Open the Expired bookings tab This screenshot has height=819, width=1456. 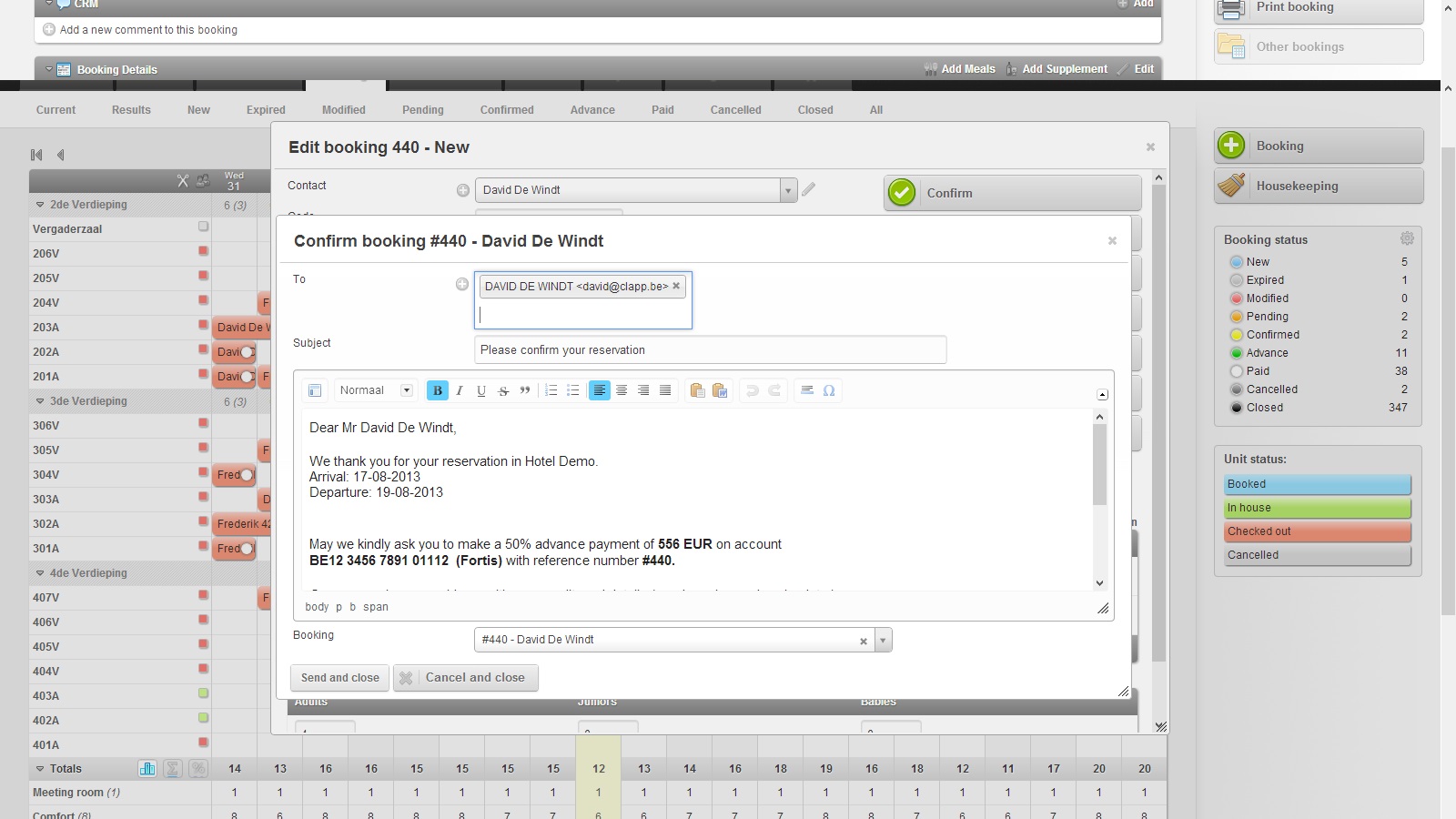tap(266, 110)
